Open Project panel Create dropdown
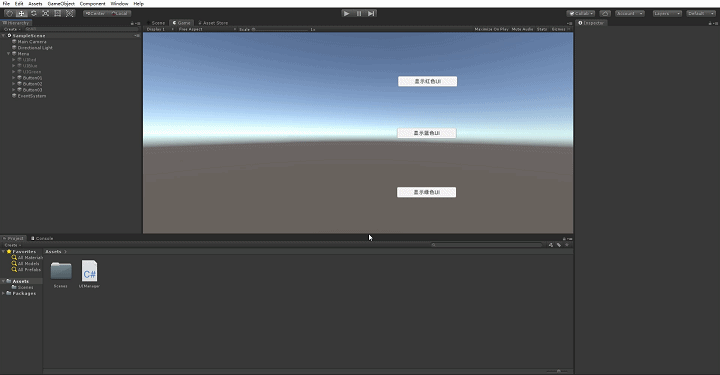 point(12,245)
